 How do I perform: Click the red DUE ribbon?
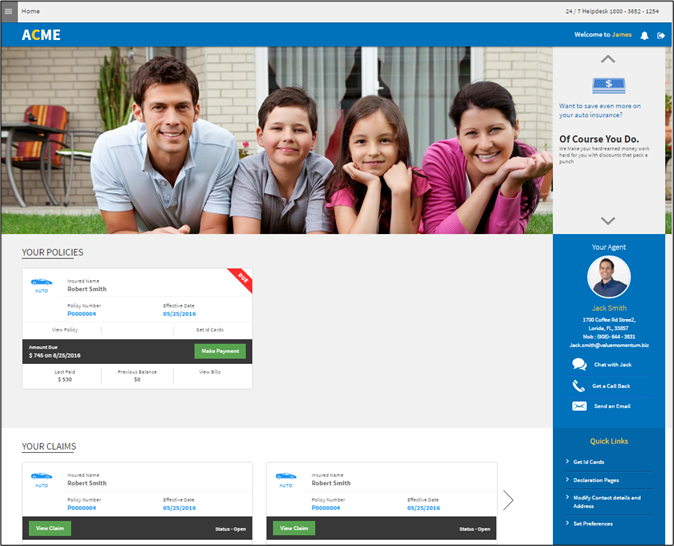tap(242, 279)
